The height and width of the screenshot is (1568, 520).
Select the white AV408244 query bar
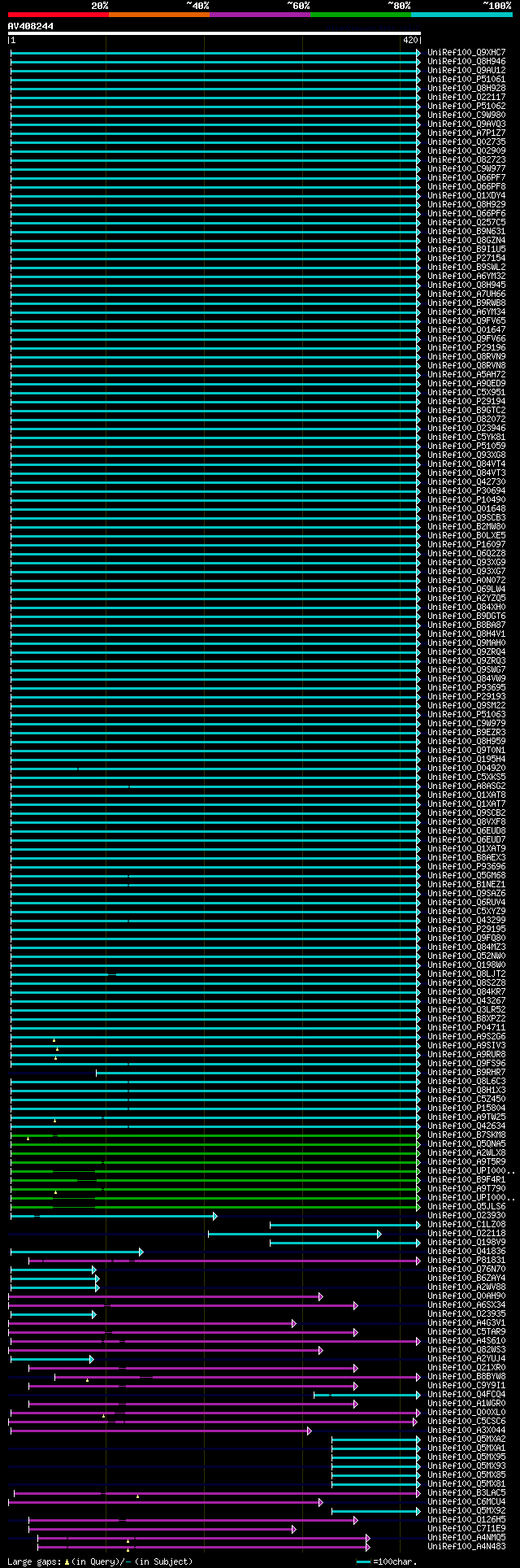[214, 33]
